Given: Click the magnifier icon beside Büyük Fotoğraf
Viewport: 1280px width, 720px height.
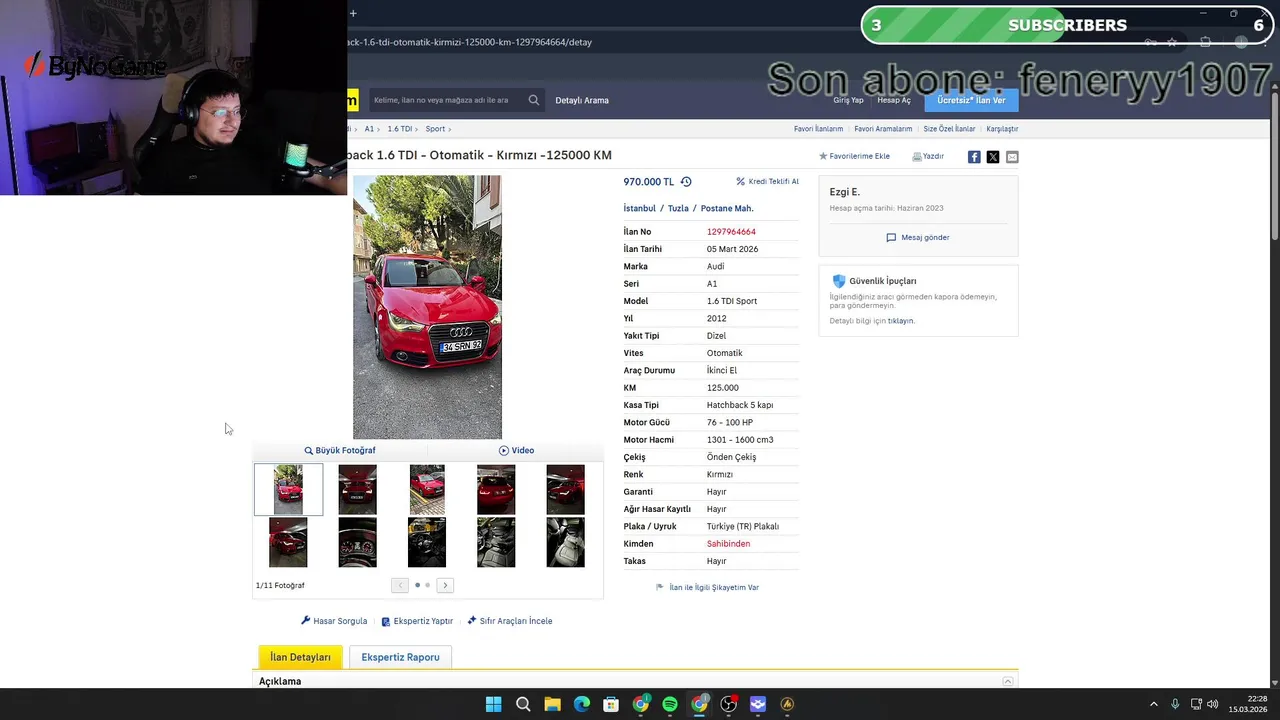Looking at the screenshot, I should pos(309,451).
